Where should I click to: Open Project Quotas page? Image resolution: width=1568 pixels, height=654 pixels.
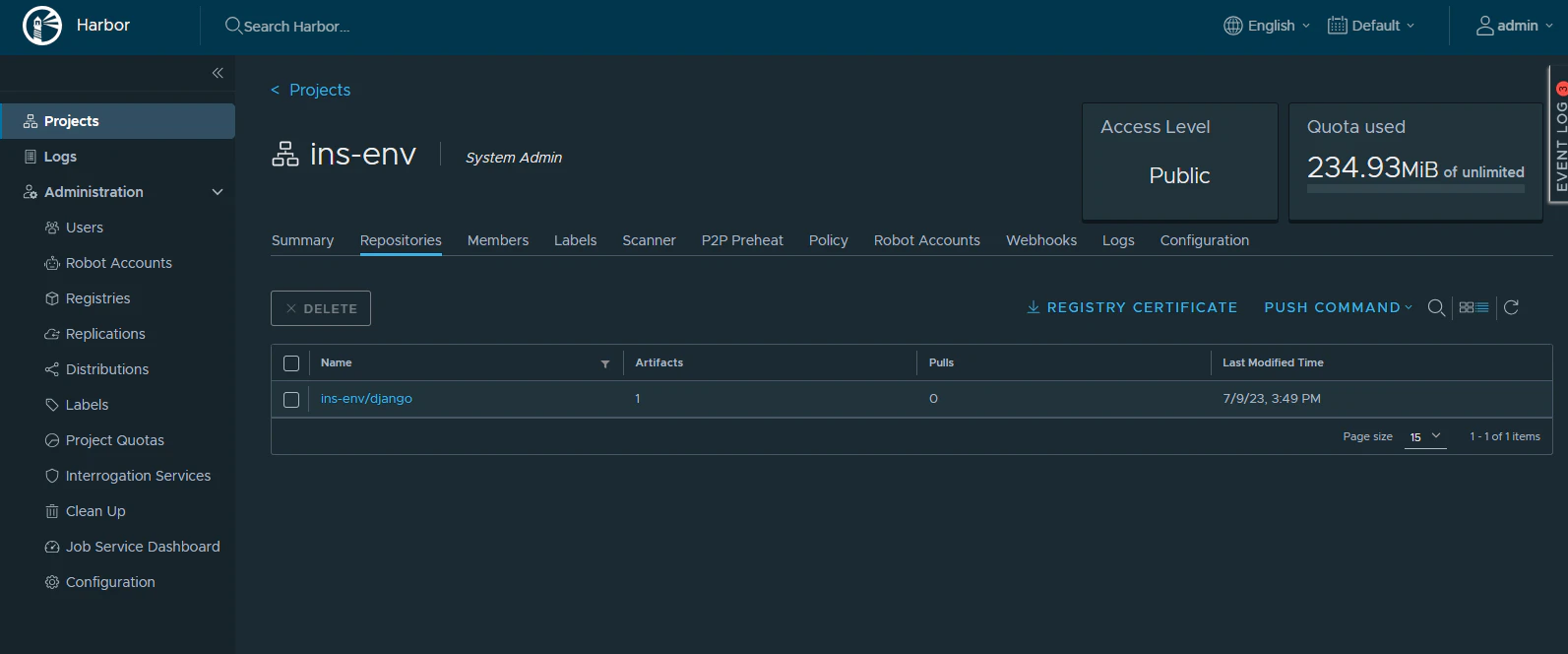point(117,440)
